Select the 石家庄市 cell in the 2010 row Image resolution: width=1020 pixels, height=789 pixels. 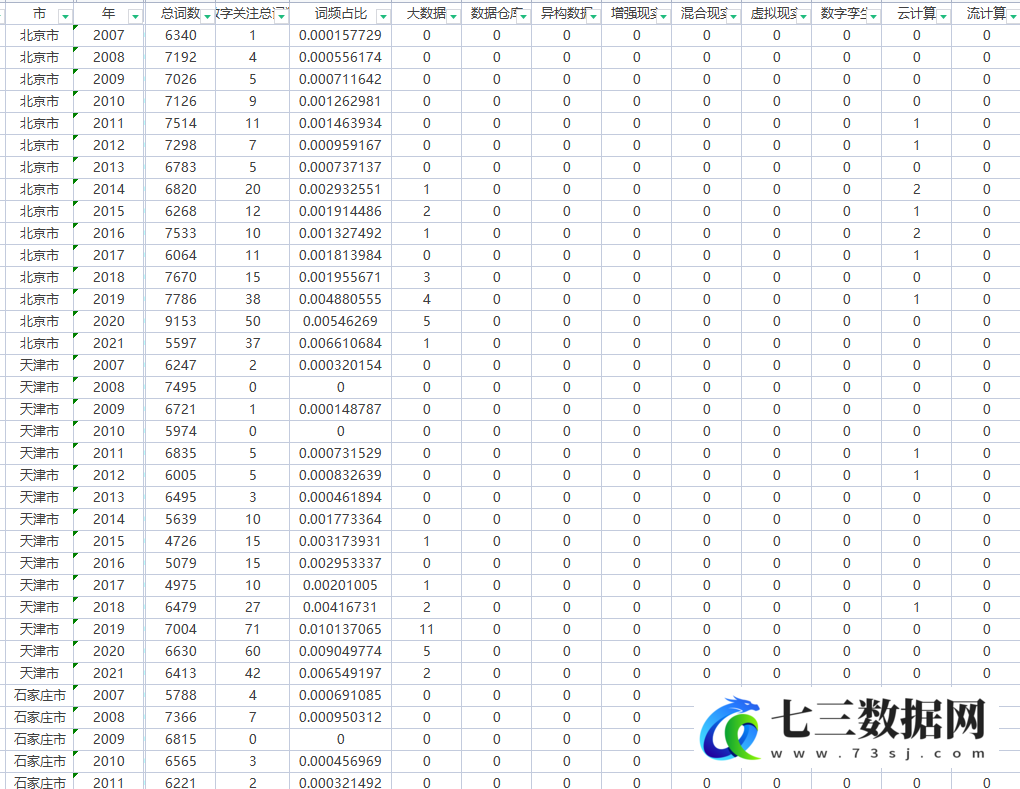click(x=39, y=762)
